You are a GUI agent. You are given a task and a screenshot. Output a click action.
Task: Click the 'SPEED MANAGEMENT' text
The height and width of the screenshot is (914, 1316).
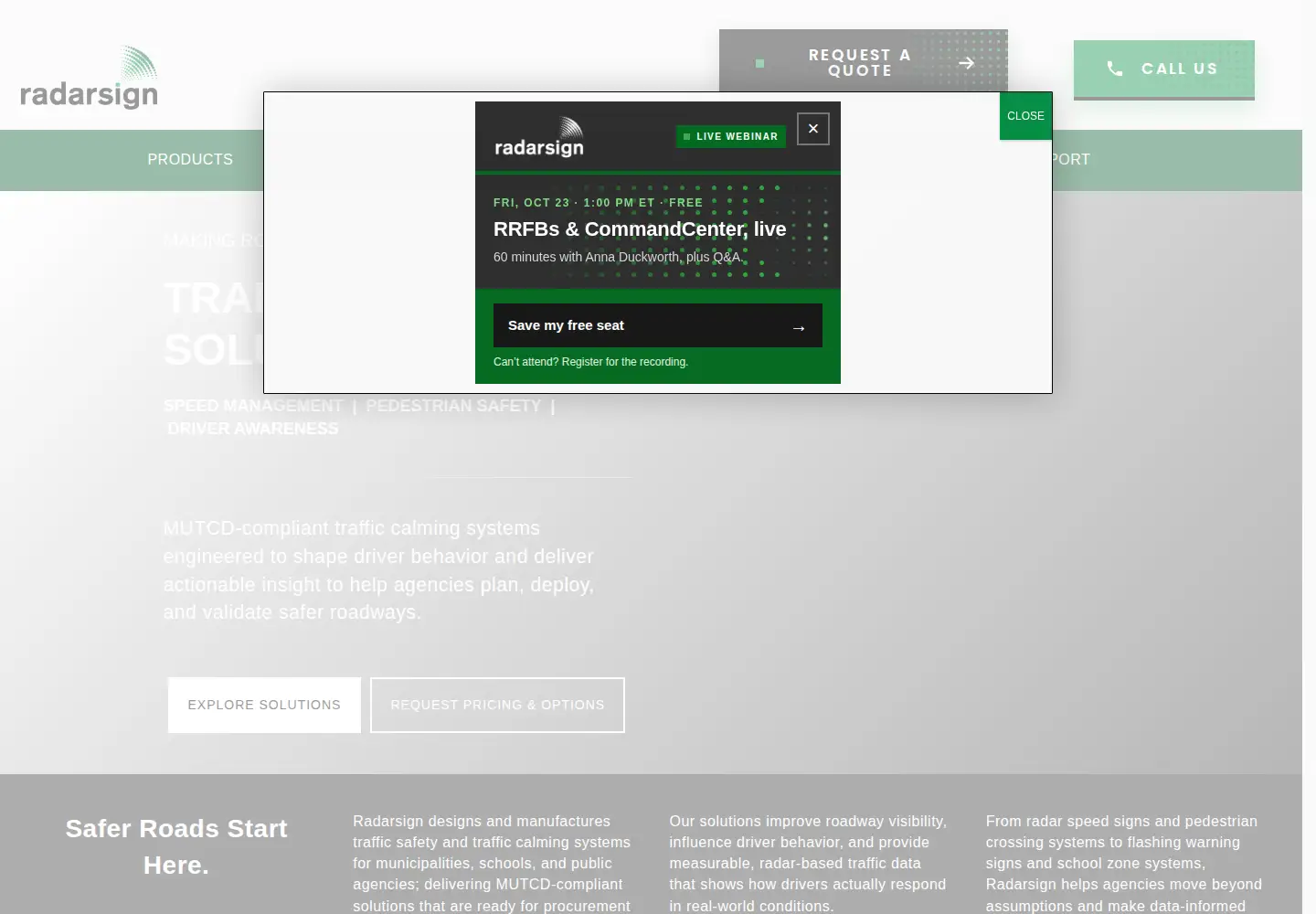[x=253, y=406]
